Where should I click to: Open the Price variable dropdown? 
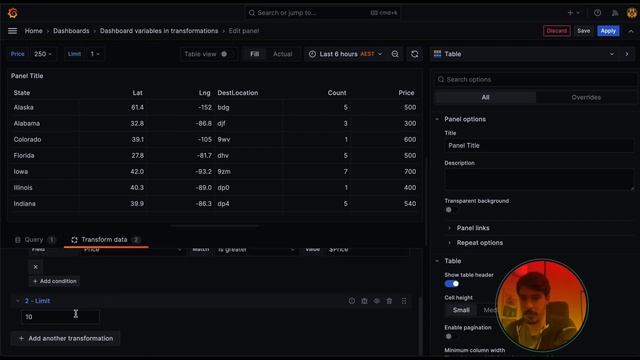(x=42, y=54)
